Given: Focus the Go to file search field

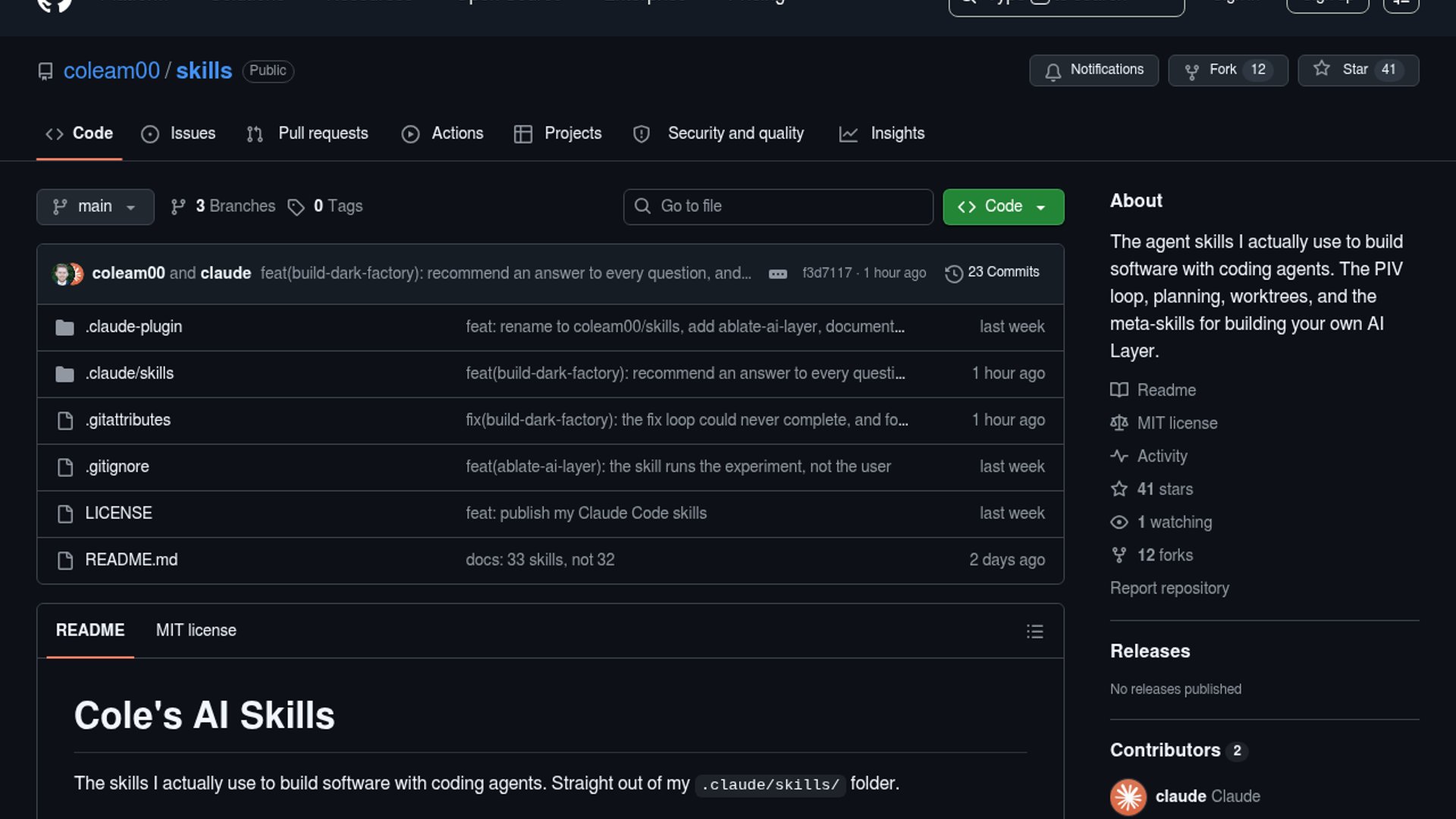Looking at the screenshot, I should pyautogui.click(x=778, y=206).
